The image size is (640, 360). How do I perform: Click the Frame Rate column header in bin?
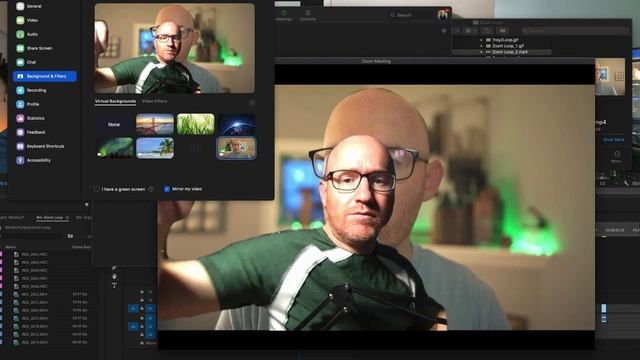point(81,247)
